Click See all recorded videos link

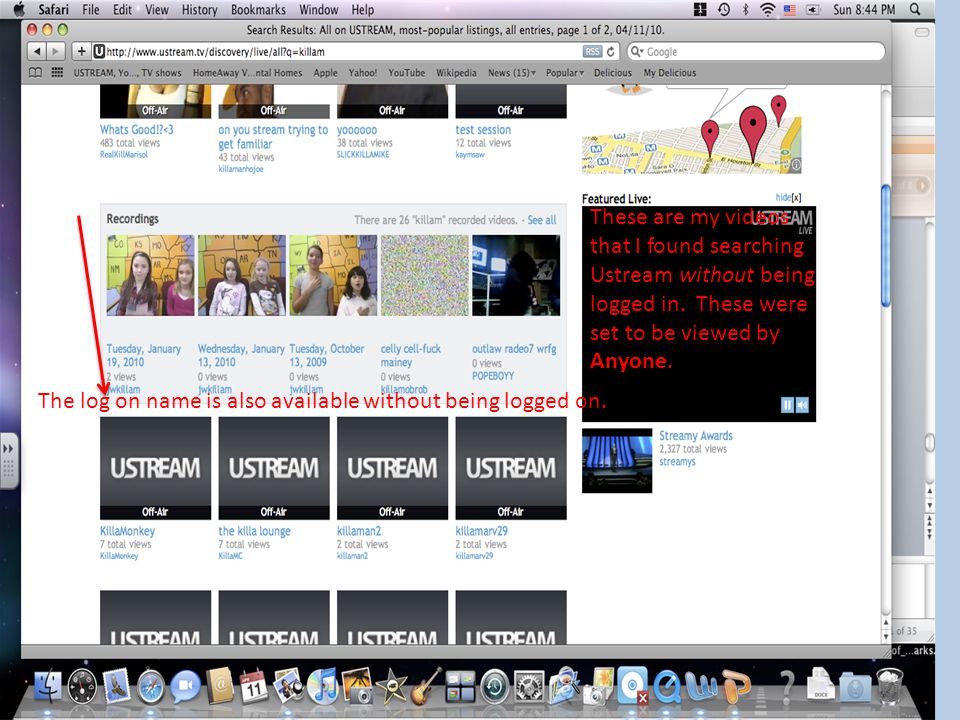pos(542,220)
